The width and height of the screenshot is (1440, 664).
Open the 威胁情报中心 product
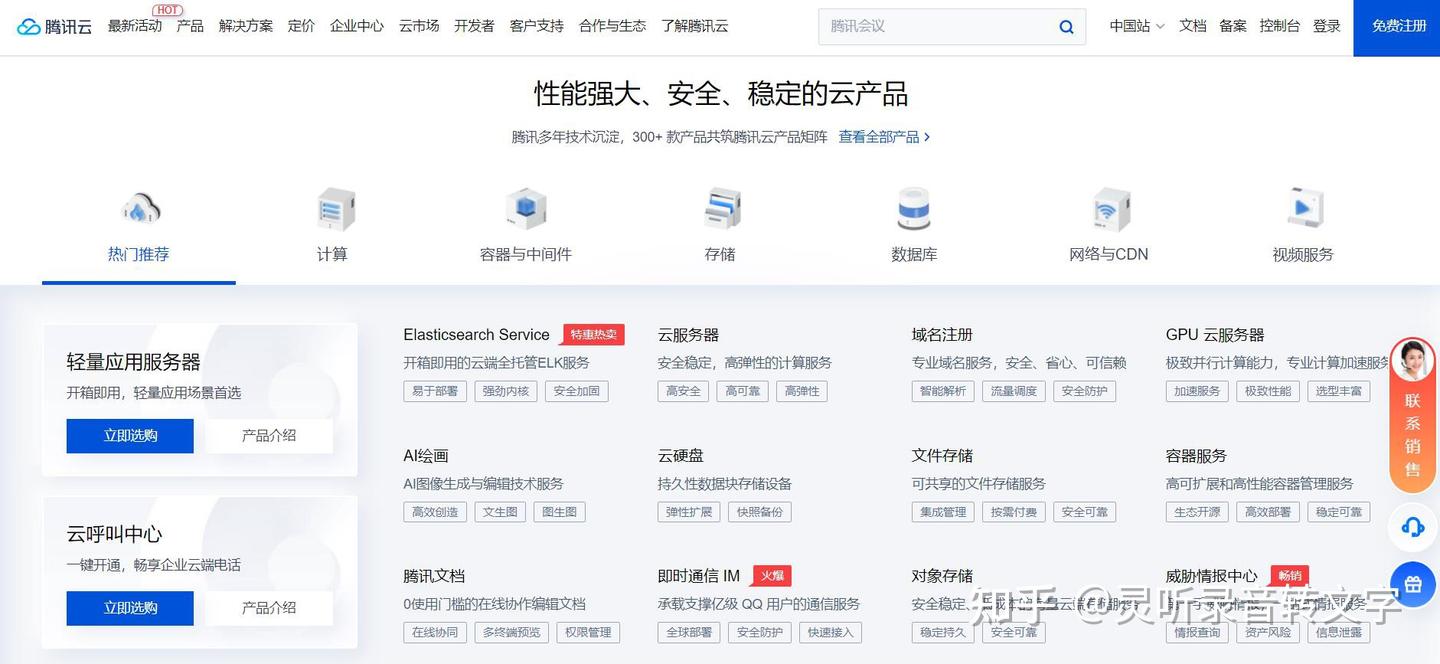click(x=1212, y=577)
